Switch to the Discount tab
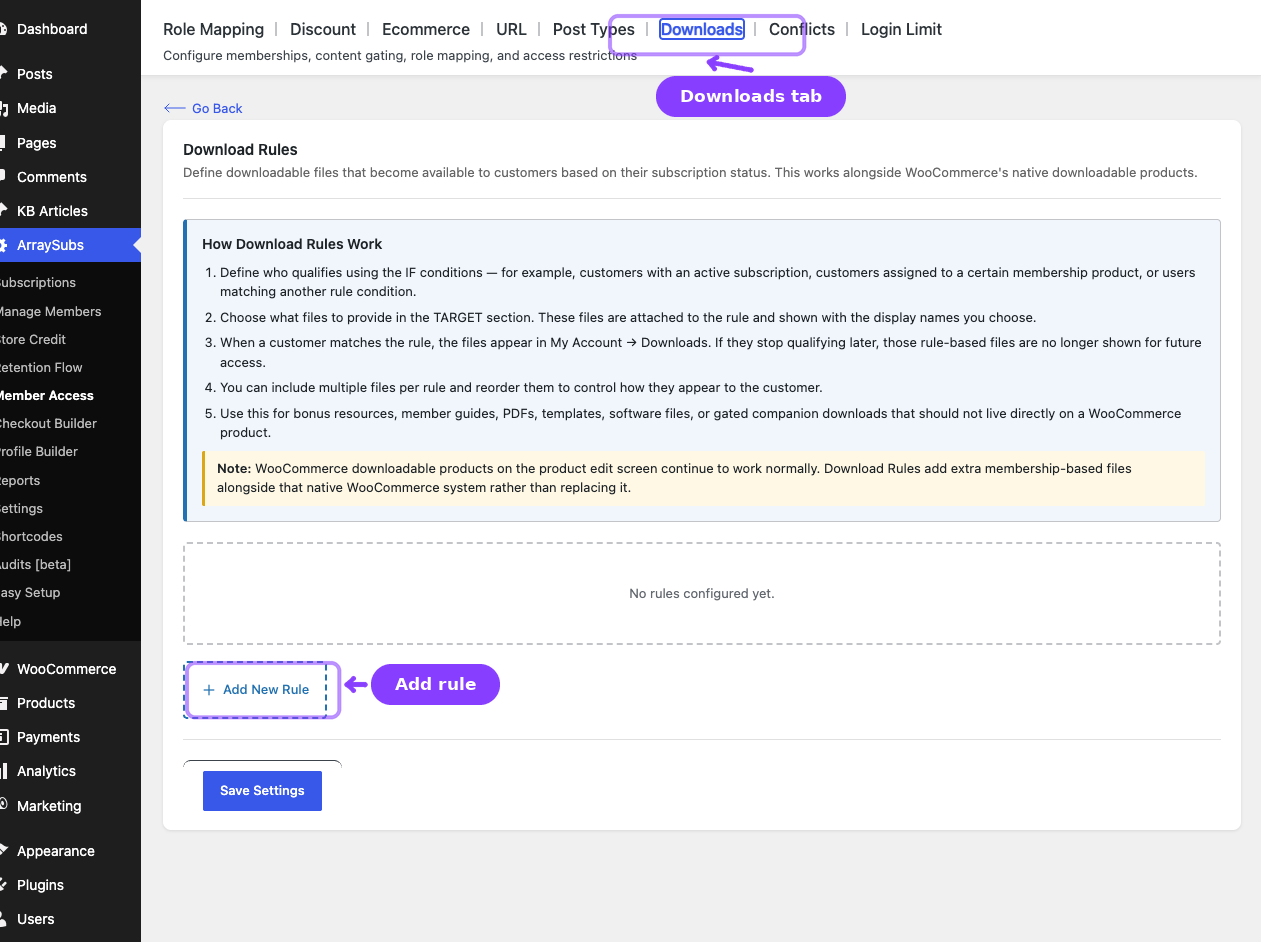This screenshot has width=1261, height=942. 323,29
